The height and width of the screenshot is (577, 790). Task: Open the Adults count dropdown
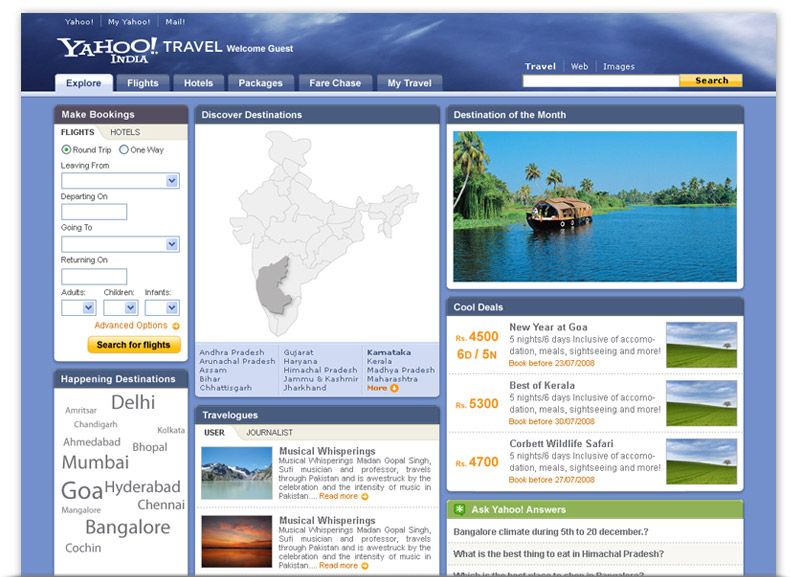tap(79, 307)
